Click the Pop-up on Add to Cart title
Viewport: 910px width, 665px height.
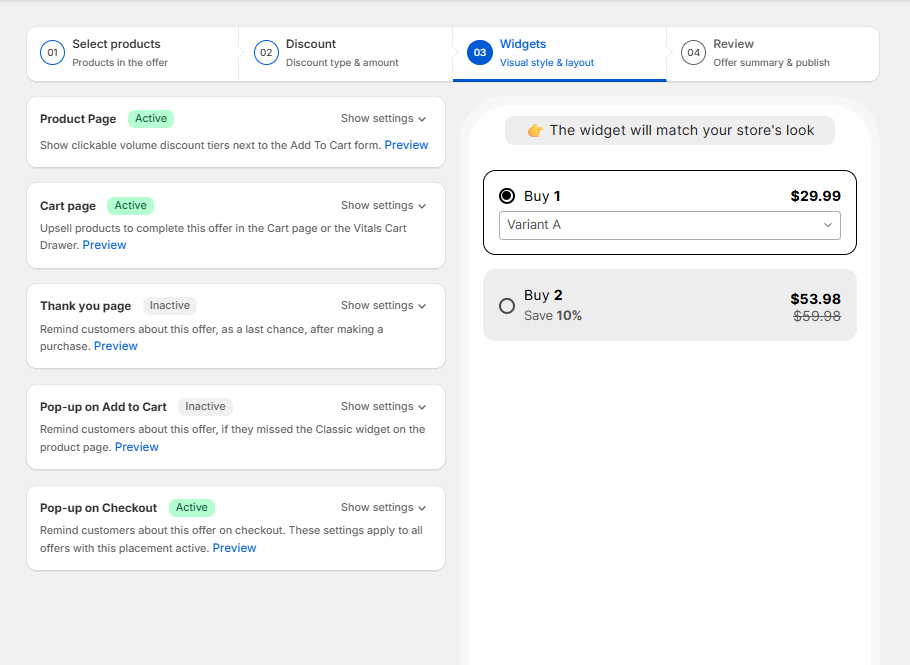click(103, 407)
